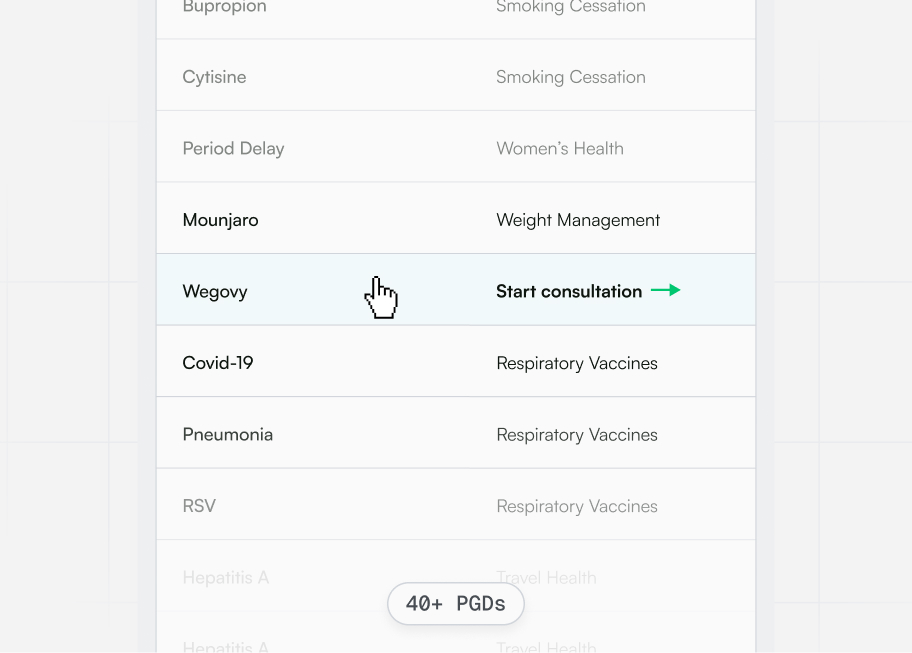This screenshot has height=653, width=912.
Task: Click Respiratory Vaccines next to RSV
Action: coord(577,506)
